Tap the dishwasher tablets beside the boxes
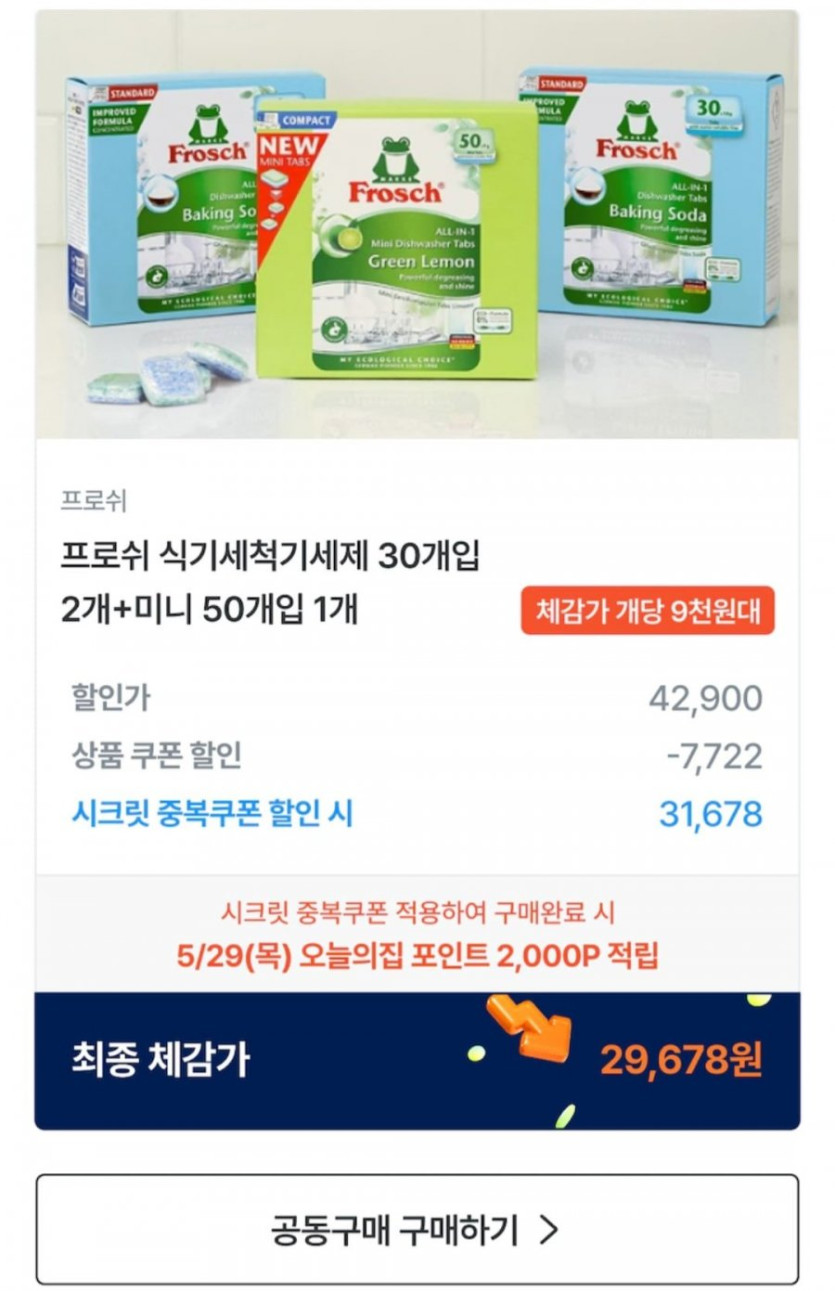 168,373
